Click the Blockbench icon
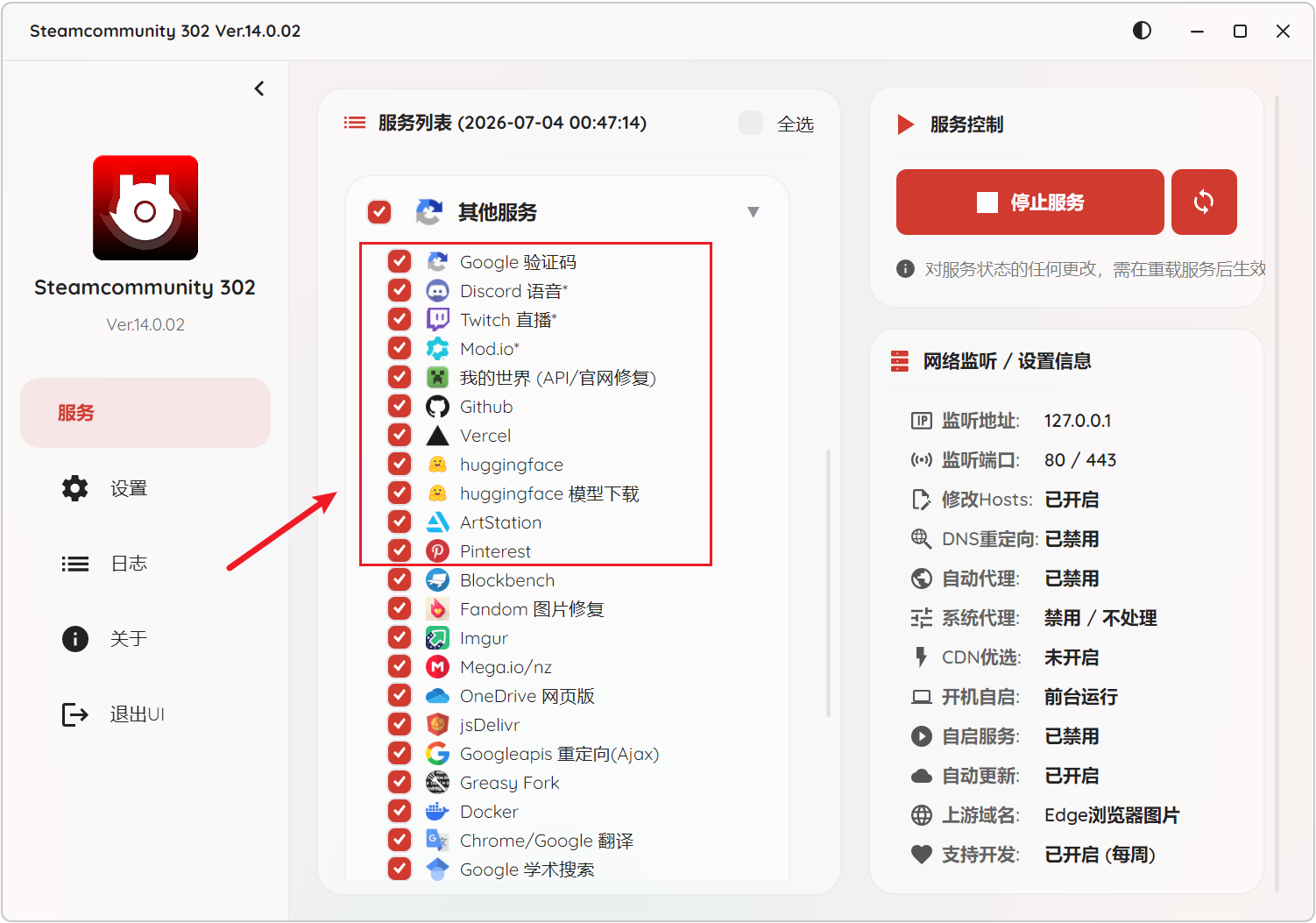This screenshot has height=923, width=1316. [437, 579]
